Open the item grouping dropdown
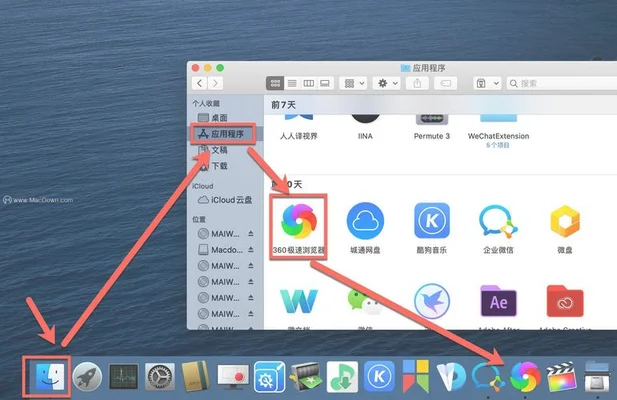 click(354, 83)
